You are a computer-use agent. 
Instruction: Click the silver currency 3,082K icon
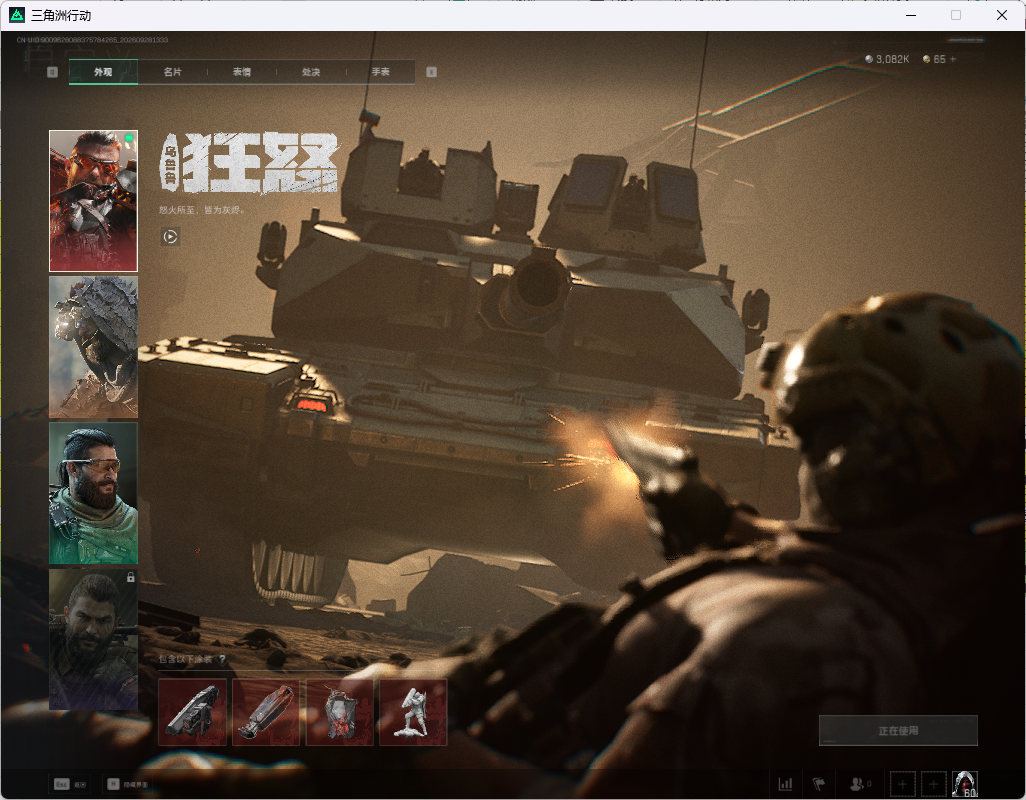pos(869,59)
